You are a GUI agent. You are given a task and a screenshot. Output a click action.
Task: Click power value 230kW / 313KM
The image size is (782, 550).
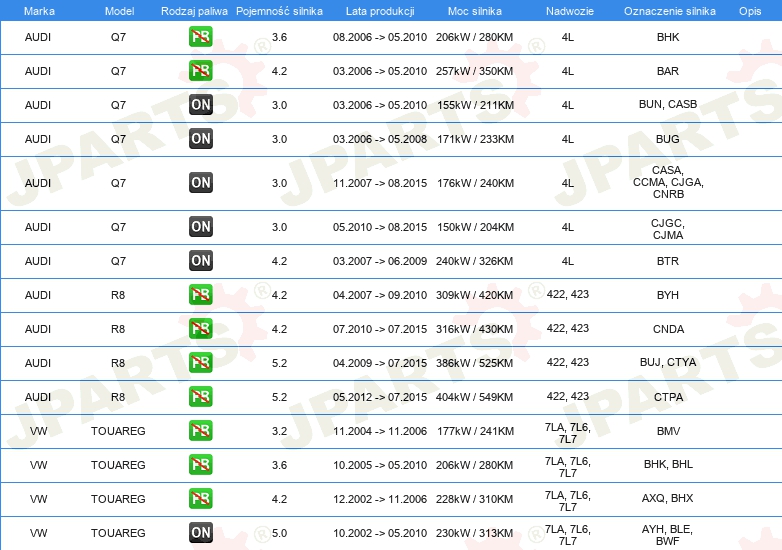[474, 533]
